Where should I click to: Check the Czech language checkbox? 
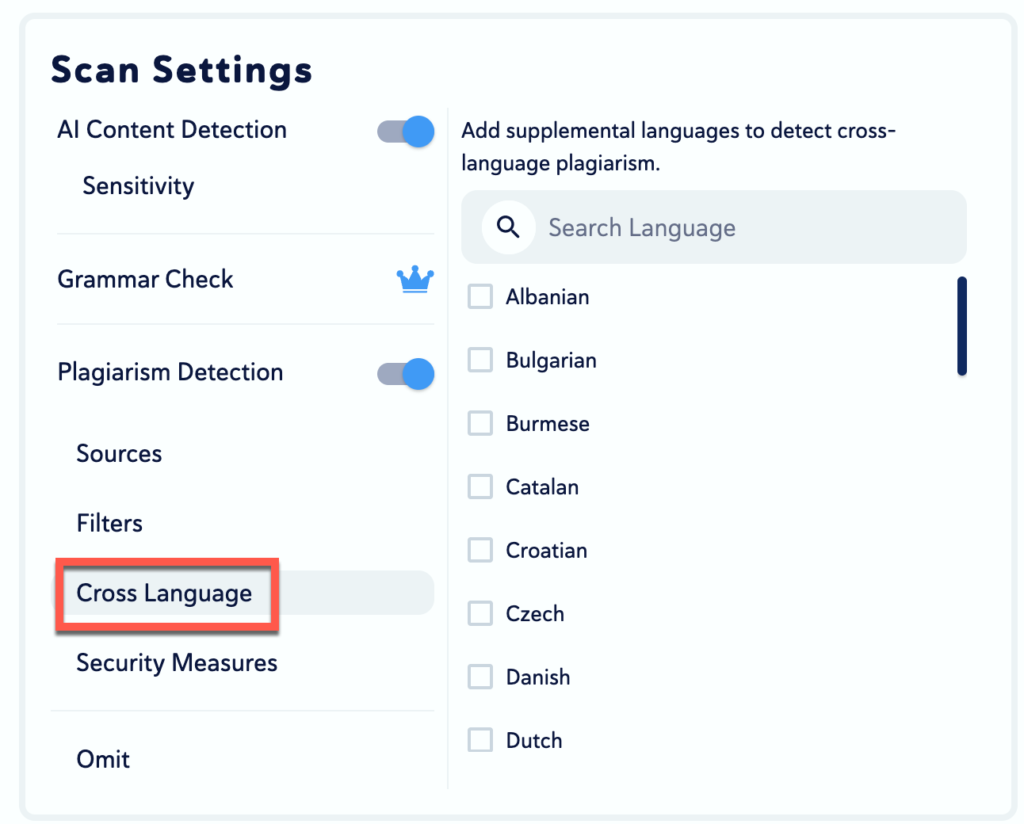click(481, 614)
